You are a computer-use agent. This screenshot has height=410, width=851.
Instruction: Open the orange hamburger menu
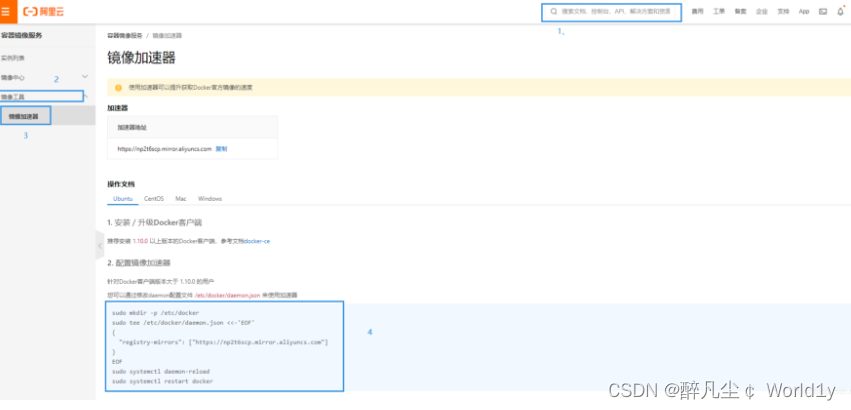tap(7, 11)
